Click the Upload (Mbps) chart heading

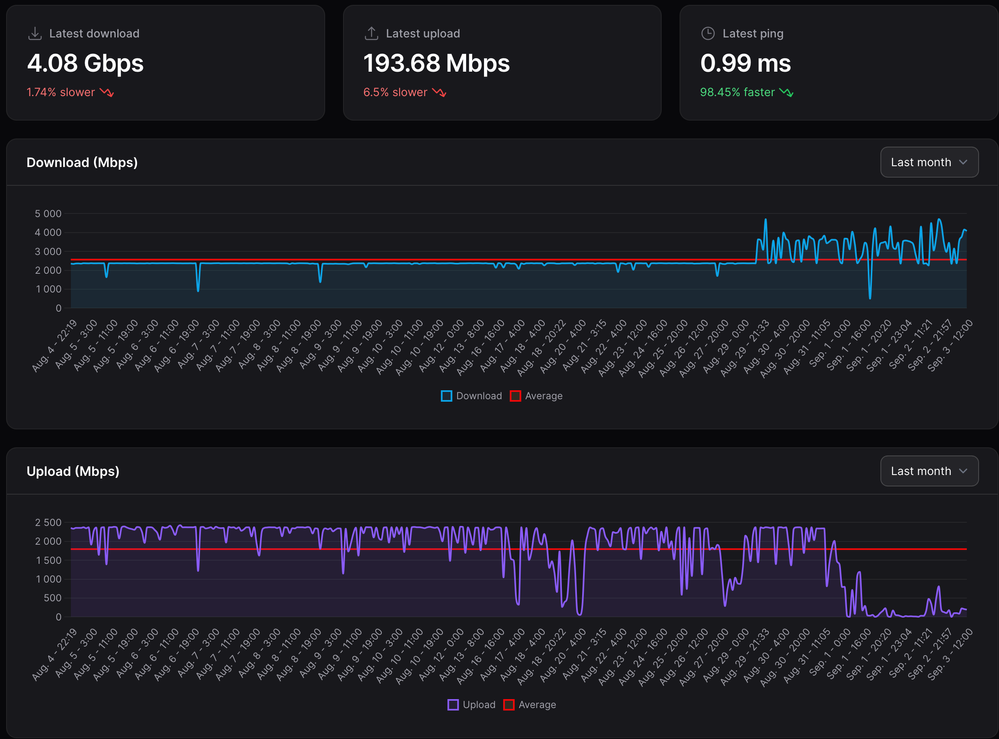[73, 471]
